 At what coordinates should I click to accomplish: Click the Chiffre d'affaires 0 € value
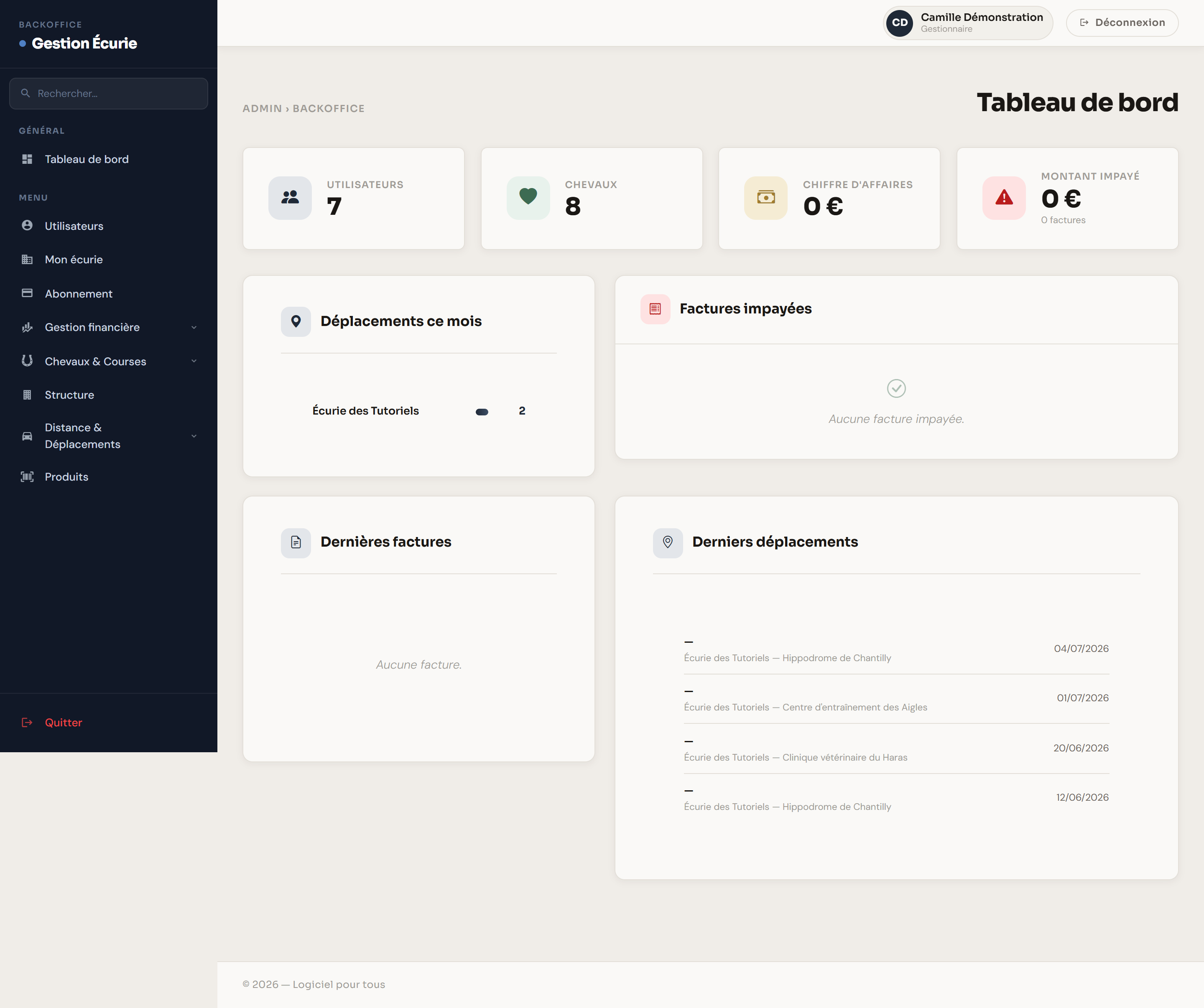tap(823, 206)
